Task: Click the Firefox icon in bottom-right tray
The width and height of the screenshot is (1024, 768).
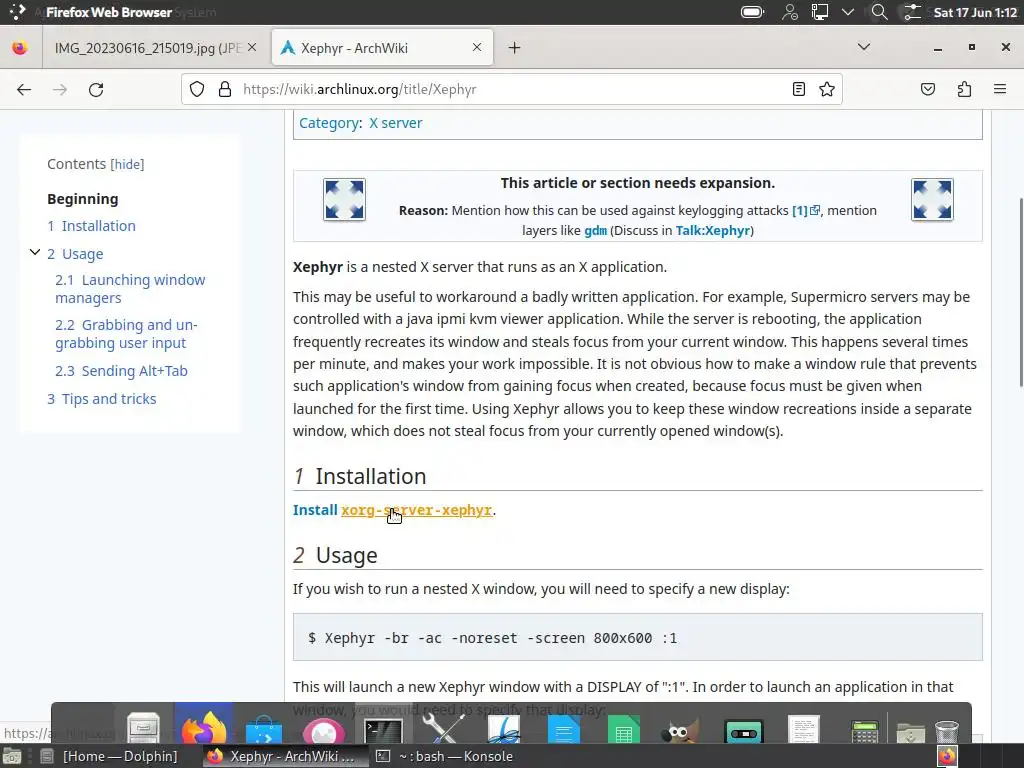Action: click(947, 756)
